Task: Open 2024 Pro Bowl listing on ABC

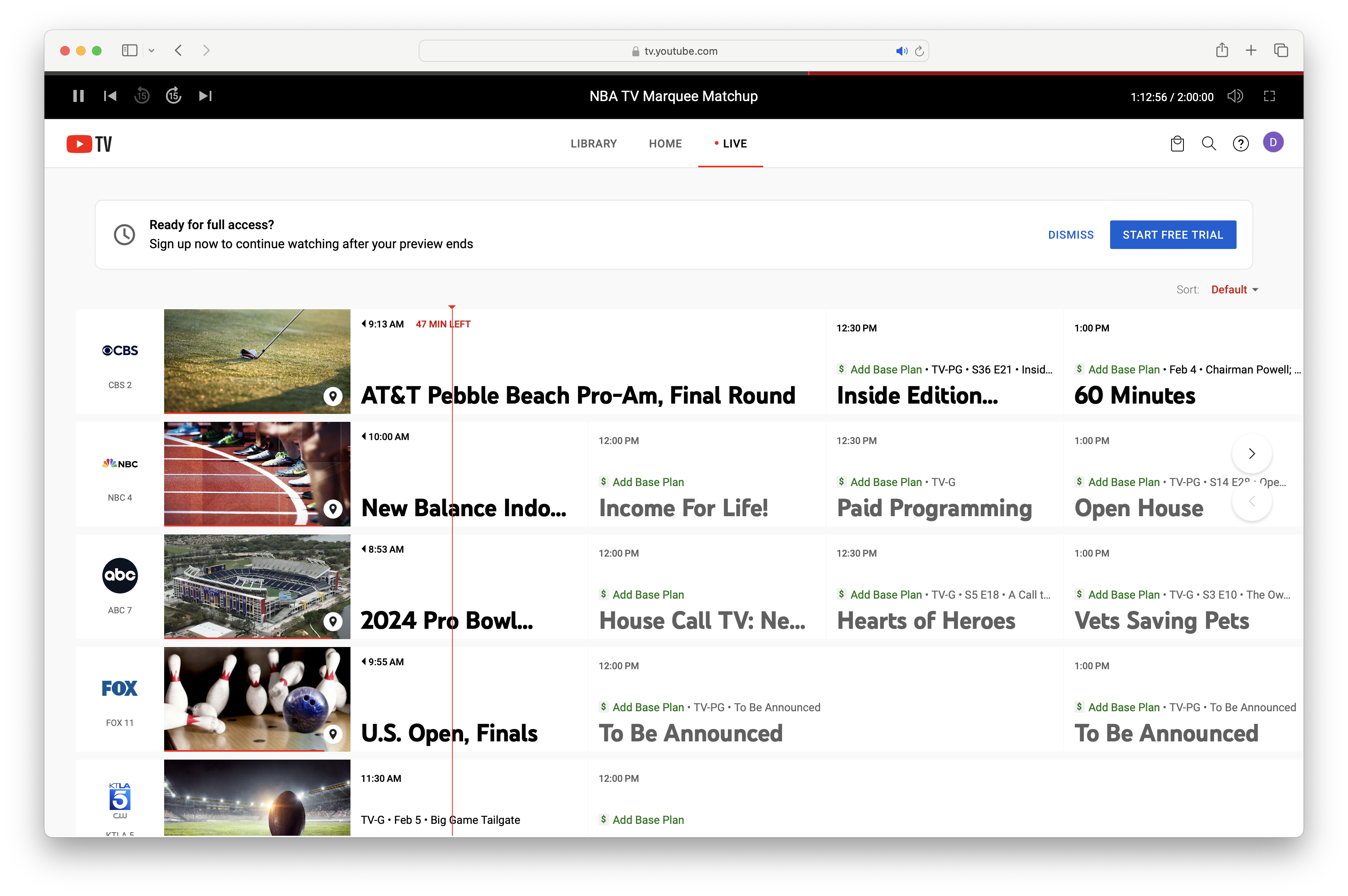Action: 469,586
